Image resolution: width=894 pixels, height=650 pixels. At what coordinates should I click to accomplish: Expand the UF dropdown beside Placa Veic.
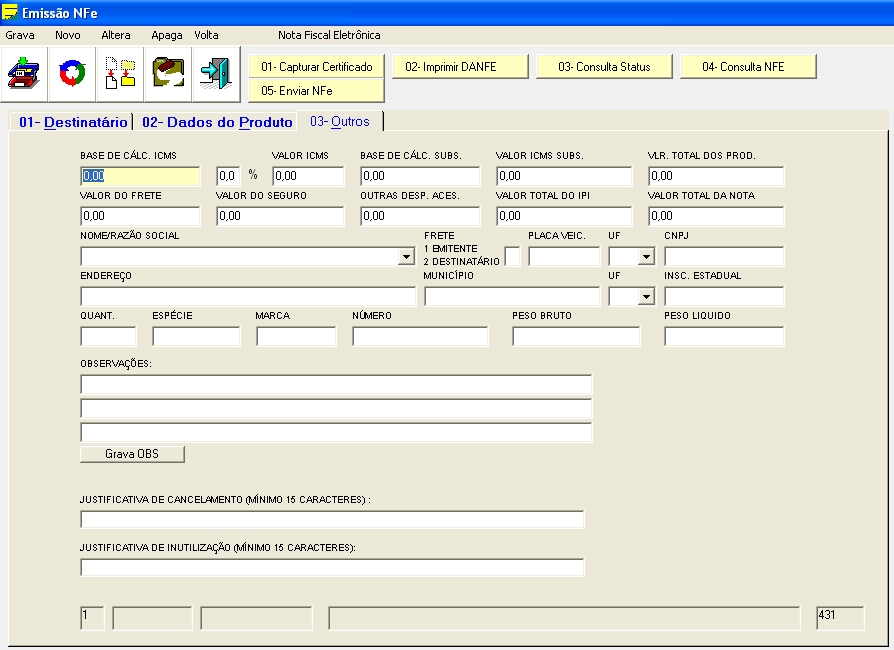click(x=646, y=257)
